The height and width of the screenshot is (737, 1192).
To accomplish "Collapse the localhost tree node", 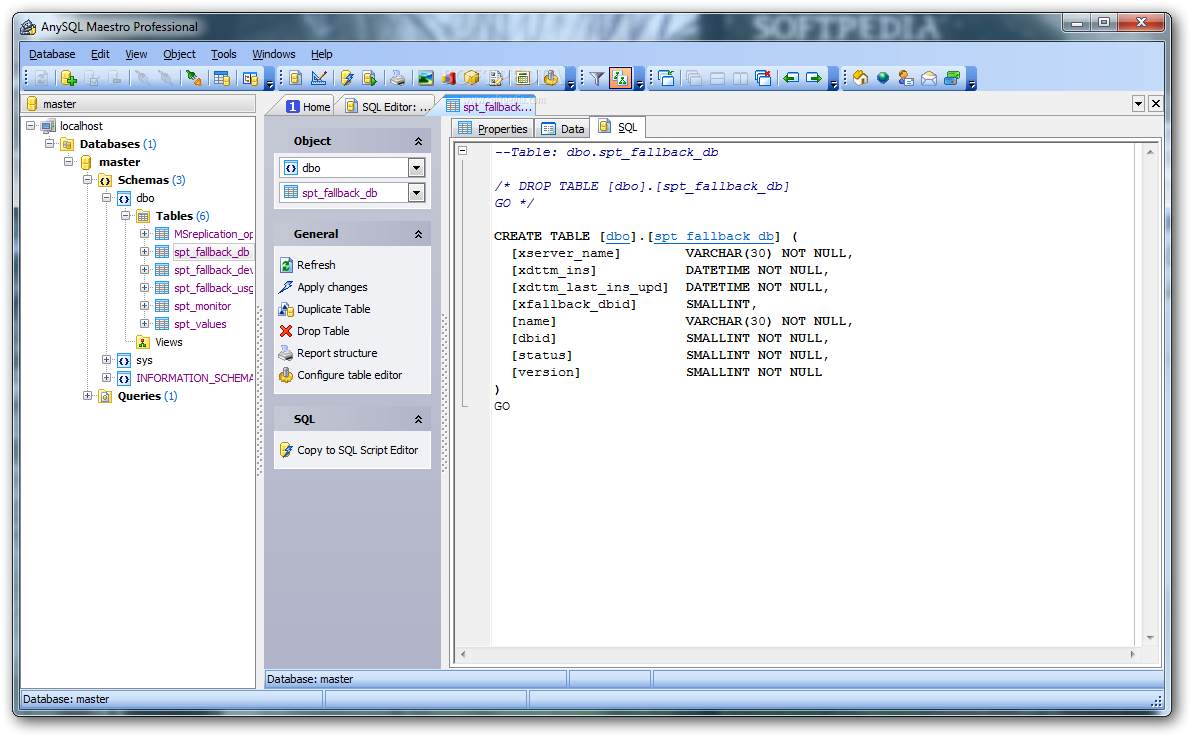I will [x=30, y=125].
